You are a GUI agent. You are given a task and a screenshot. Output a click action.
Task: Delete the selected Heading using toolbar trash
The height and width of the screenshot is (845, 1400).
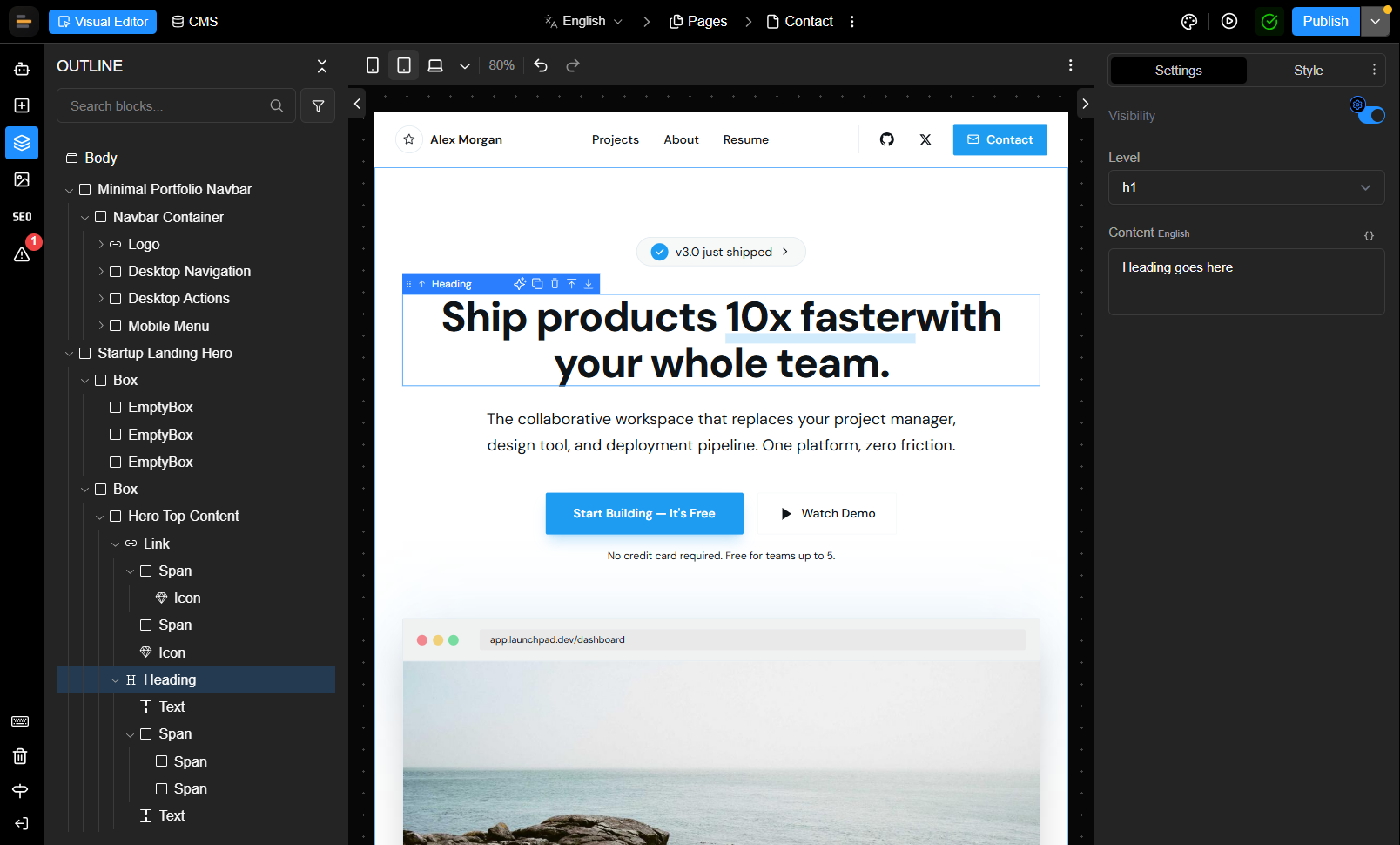(x=555, y=284)
